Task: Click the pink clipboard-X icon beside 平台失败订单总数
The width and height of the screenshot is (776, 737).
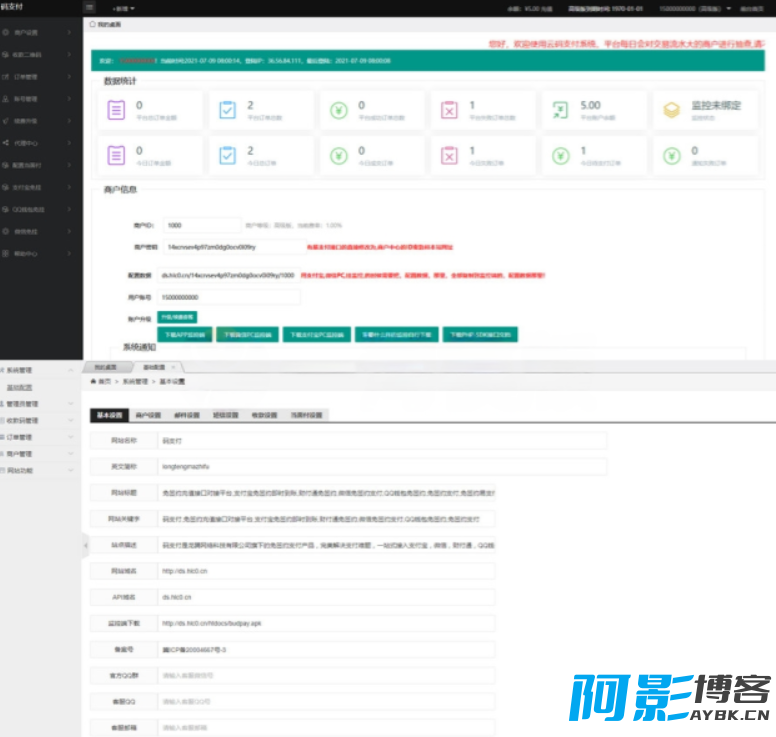Action: (x=449, y=110)
